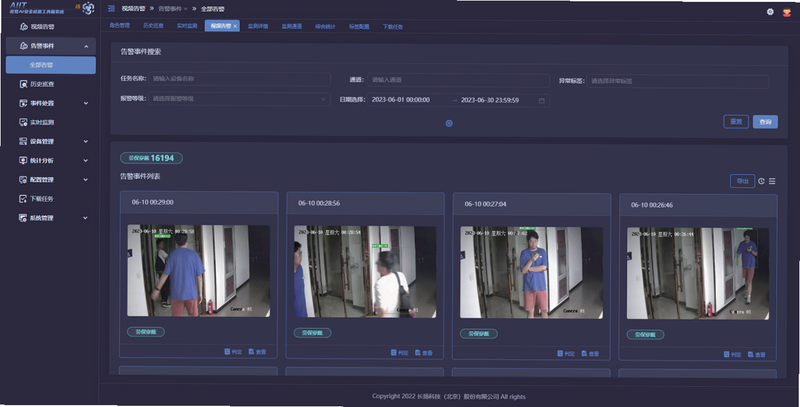Click 查看 on the 06-10 00:29:00 card
The width and height of the screenshot is (800, 407).
(257, 351)
